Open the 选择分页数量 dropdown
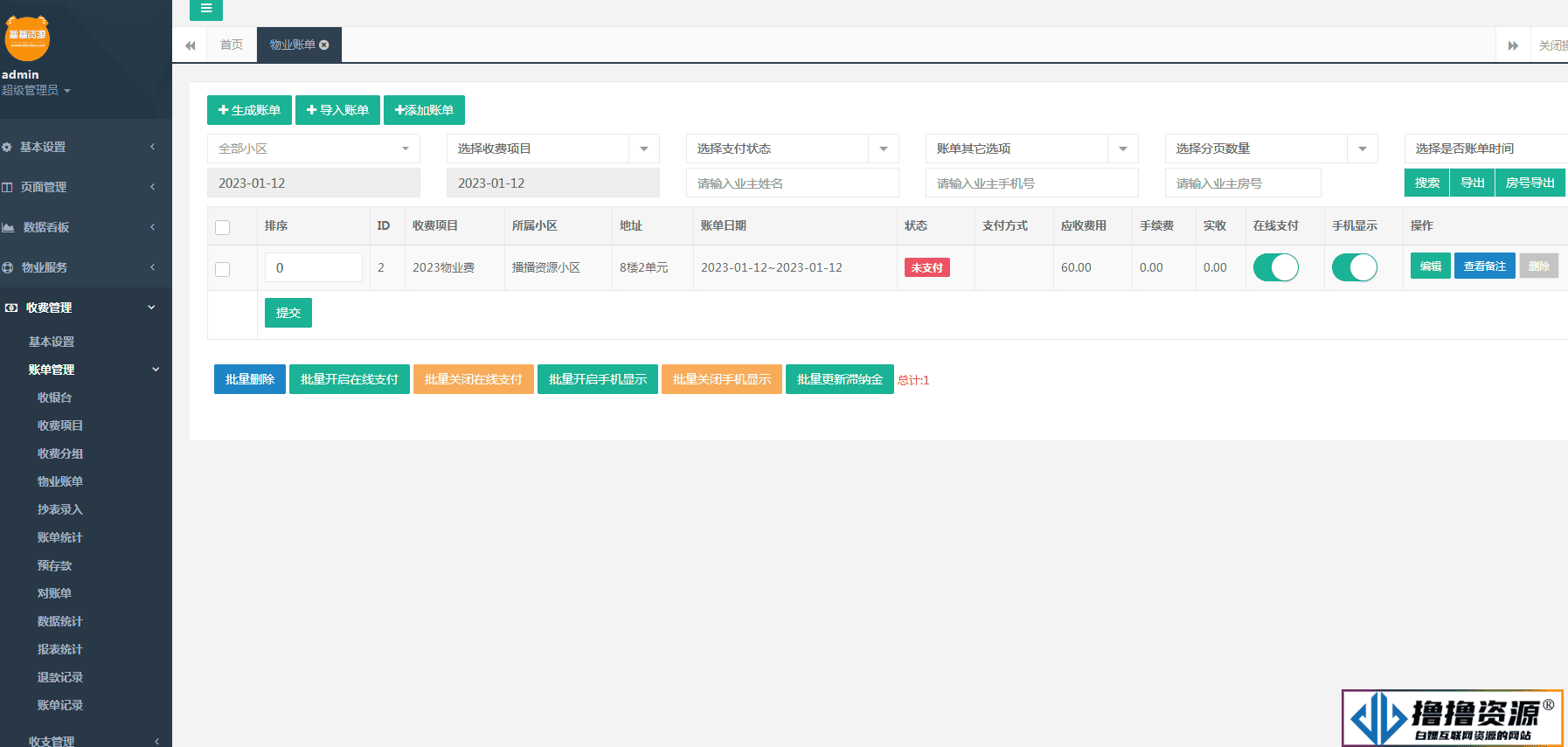This screenshot has width=1568, height=747. [1272, 149]
